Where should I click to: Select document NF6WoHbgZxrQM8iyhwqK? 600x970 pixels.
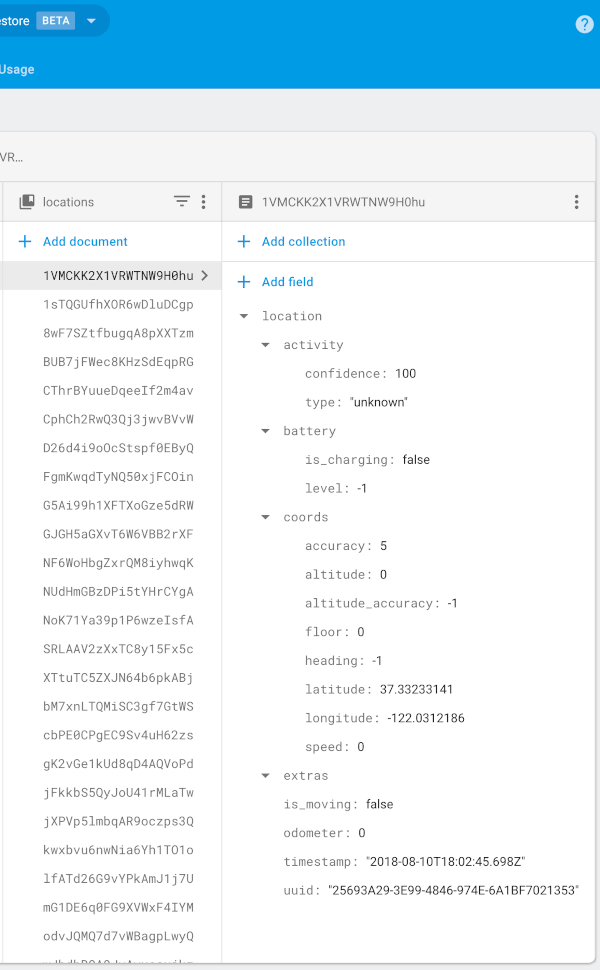(x=118, y=563)
